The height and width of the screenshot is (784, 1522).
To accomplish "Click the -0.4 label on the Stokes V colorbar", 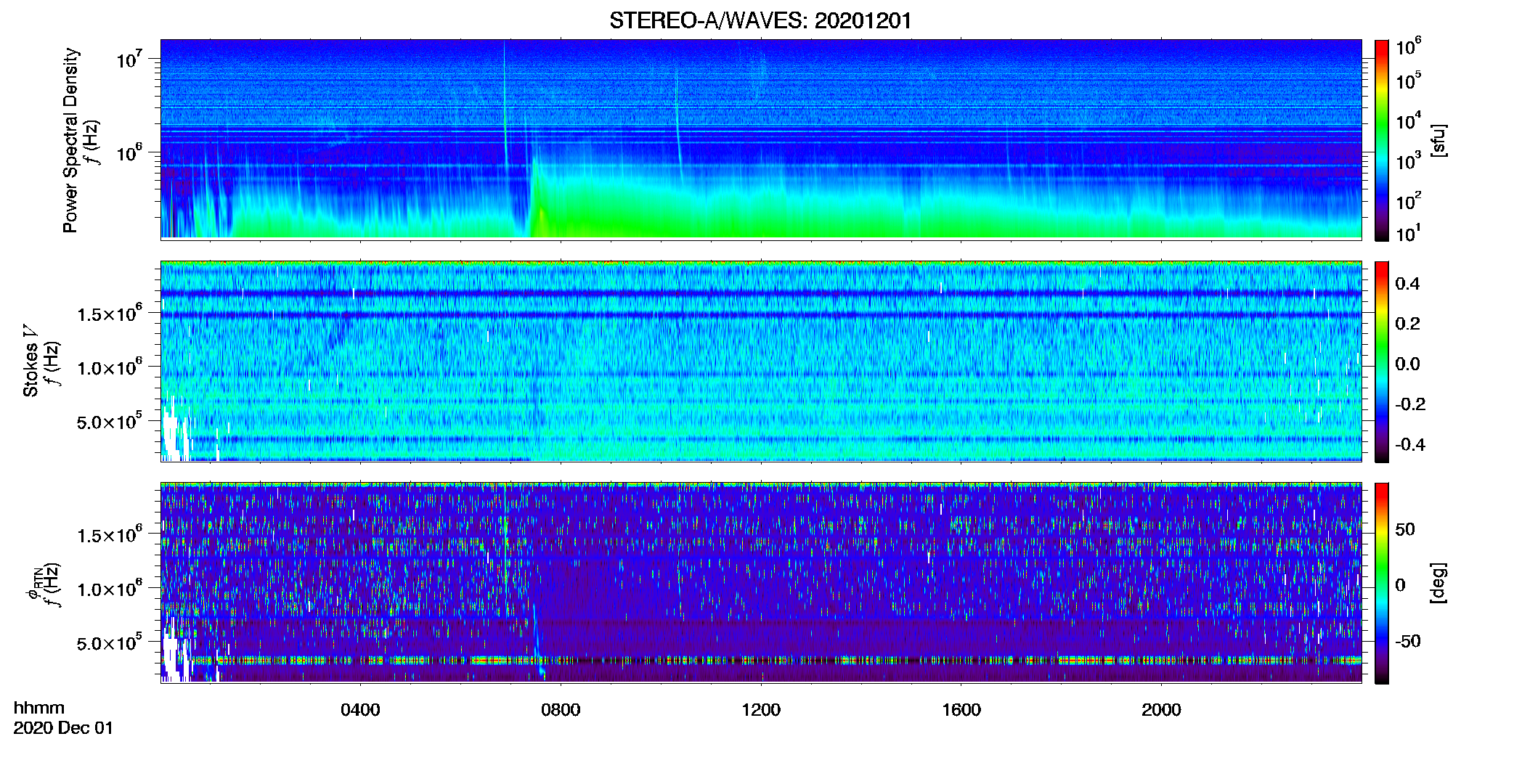I will click(1410, 444).
